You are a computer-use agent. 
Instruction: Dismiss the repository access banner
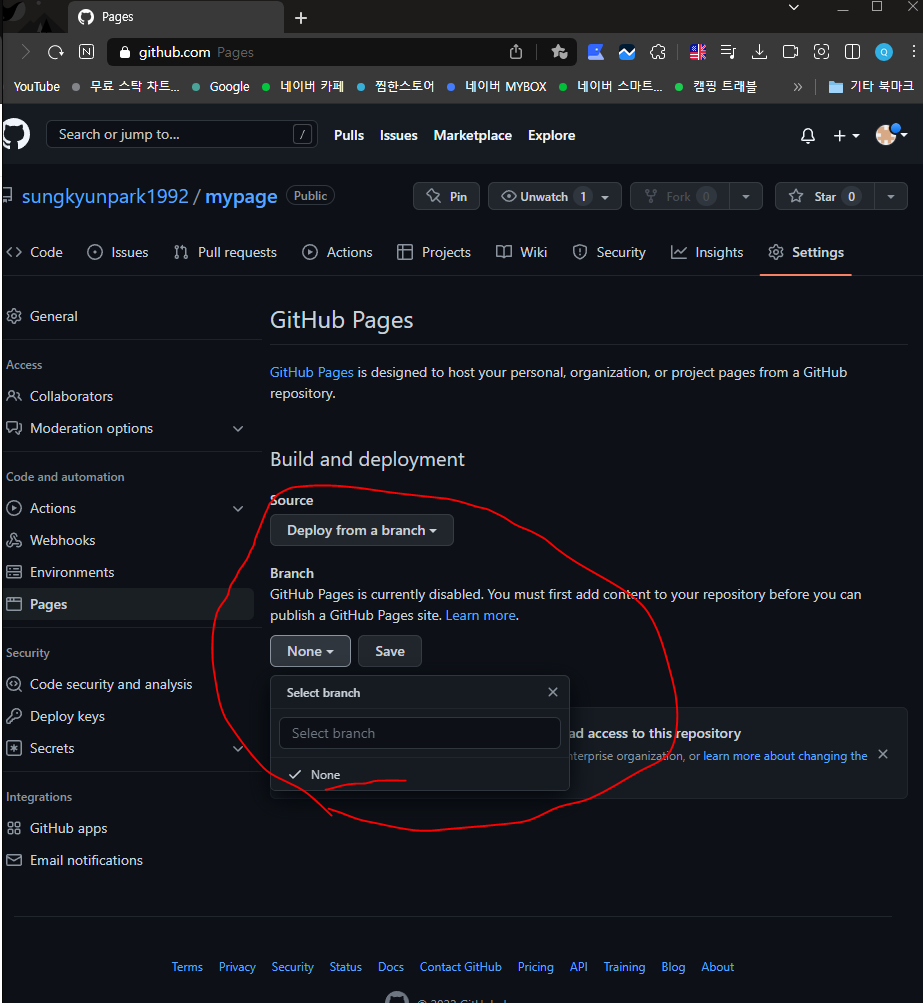pyautogui.click(x=883, y=754)
